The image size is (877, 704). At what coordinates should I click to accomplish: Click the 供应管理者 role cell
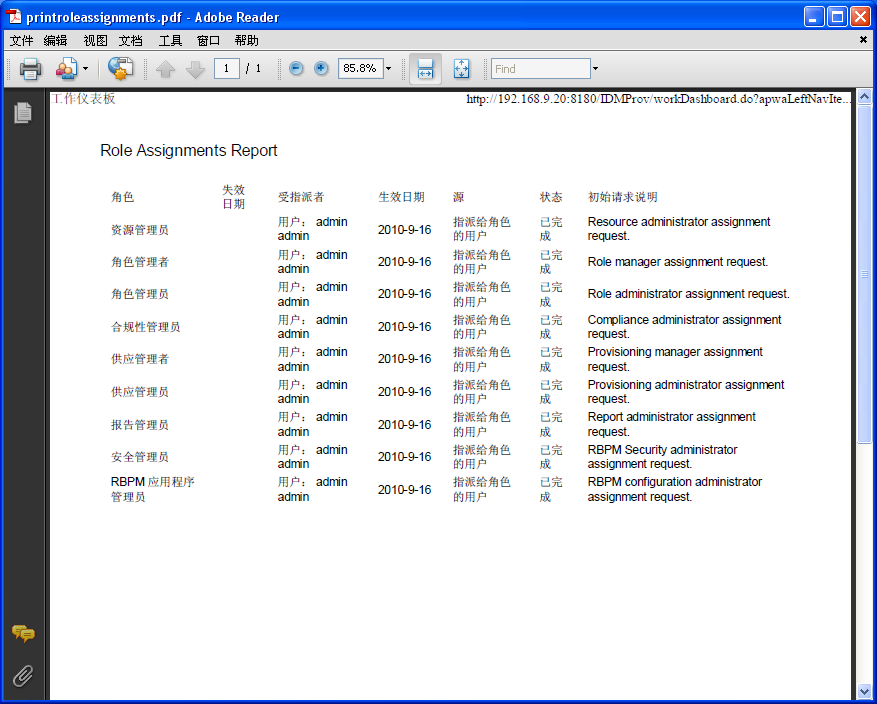point(140,358)
